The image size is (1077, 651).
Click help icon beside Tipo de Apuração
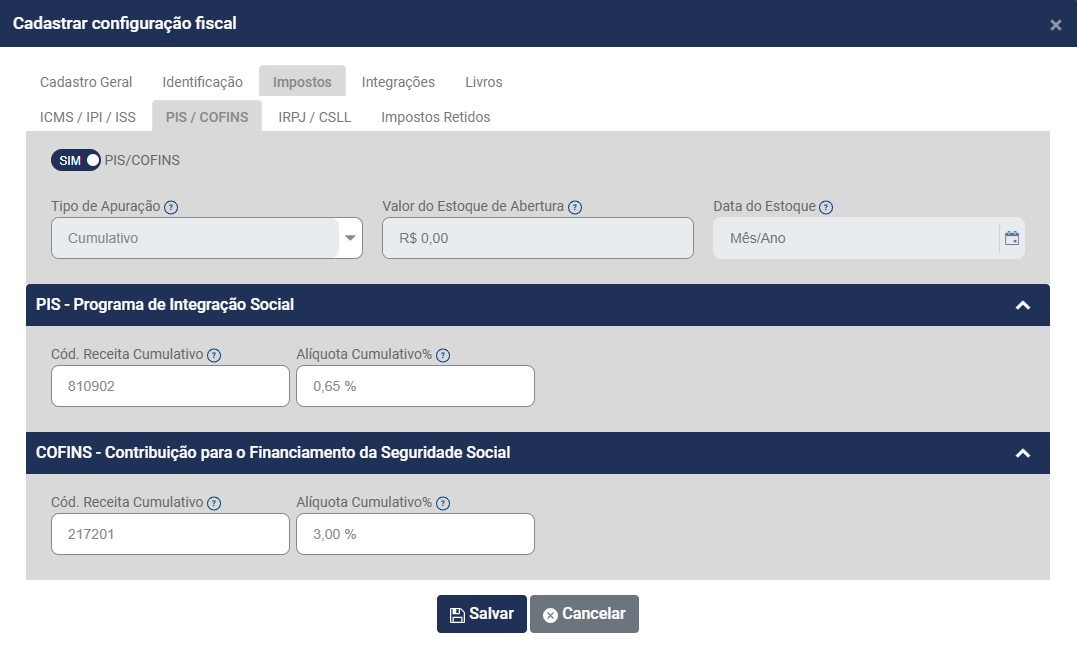point(171,208)
